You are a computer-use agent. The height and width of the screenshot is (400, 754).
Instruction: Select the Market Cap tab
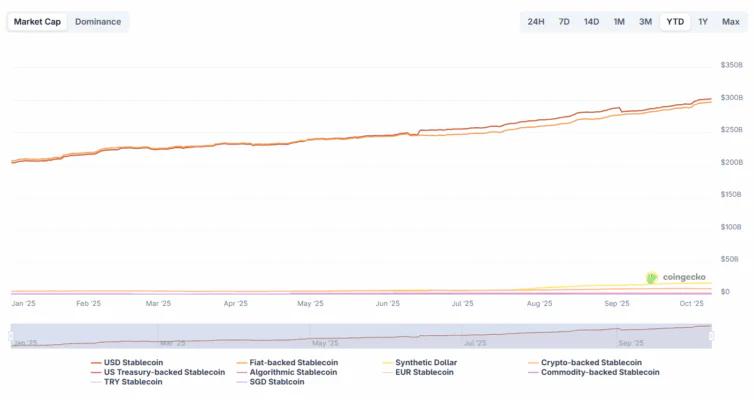pyautogui.click(x=38, y=21)
